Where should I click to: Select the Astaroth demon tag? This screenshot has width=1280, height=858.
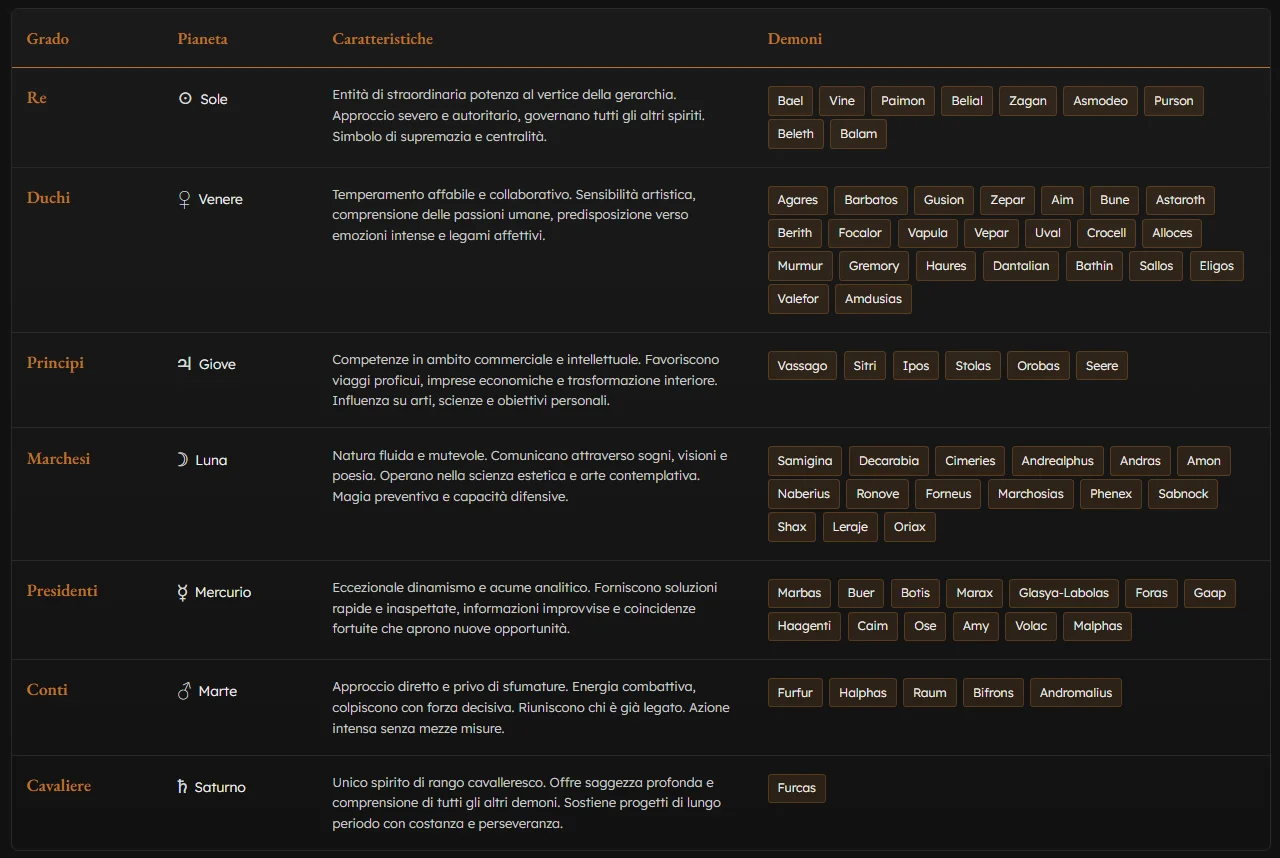pos(1180,200)
